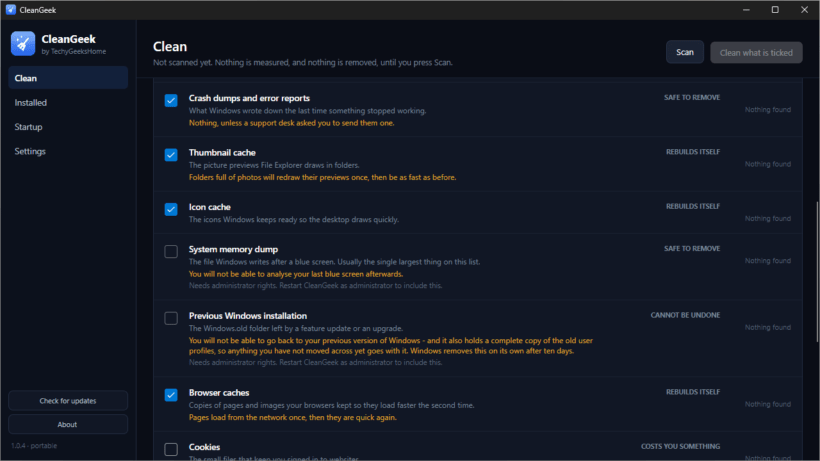The image size is (820, 461).
Task: Select the Clean section in sidebar
Action: tap(68, 78)
